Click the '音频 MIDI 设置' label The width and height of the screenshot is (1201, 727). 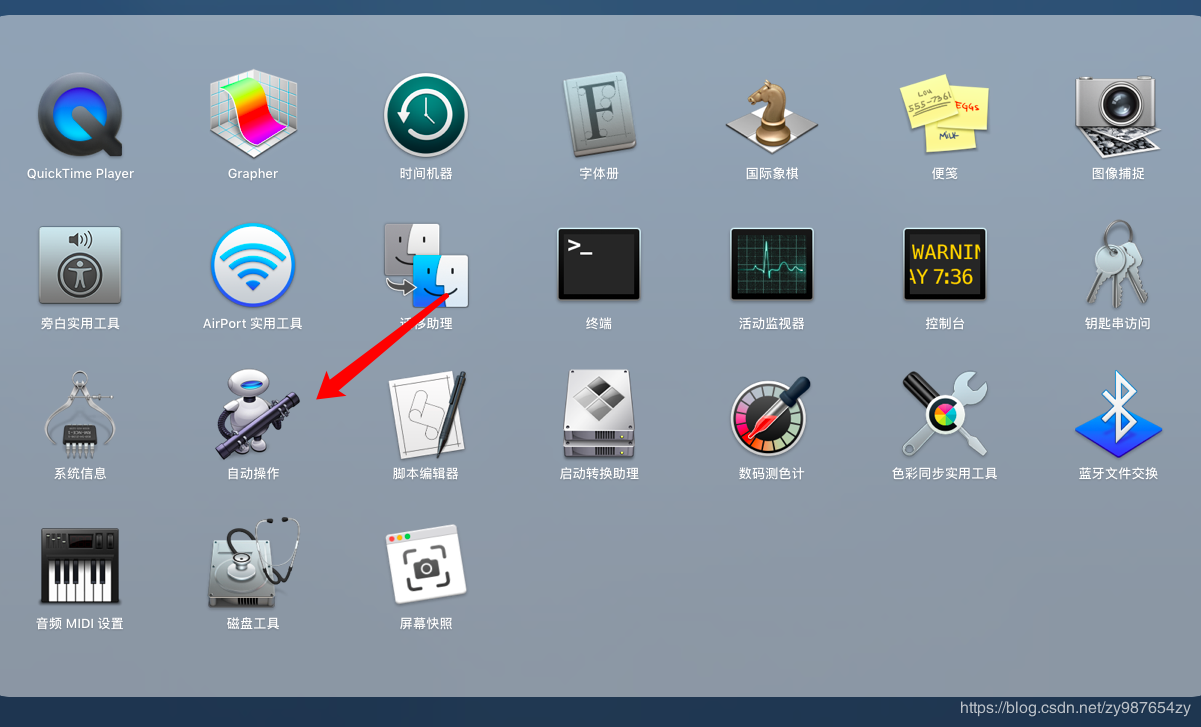[80, 624]
